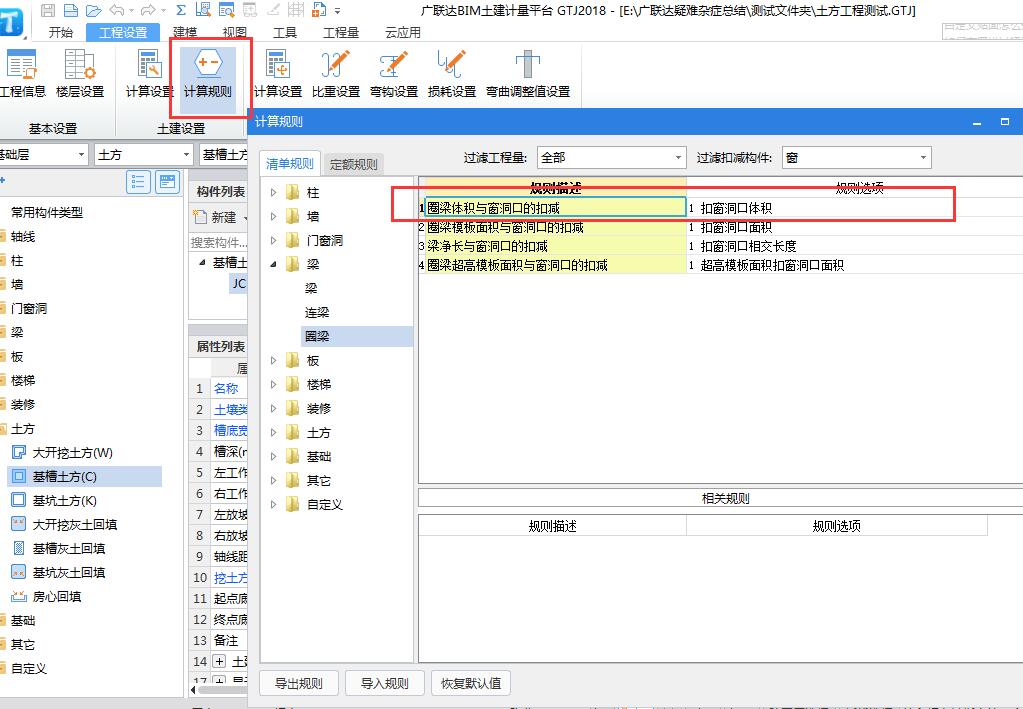1023x709 pixels.
Task: Select 自定义 folder in rules tree
Action: [324, 504]
